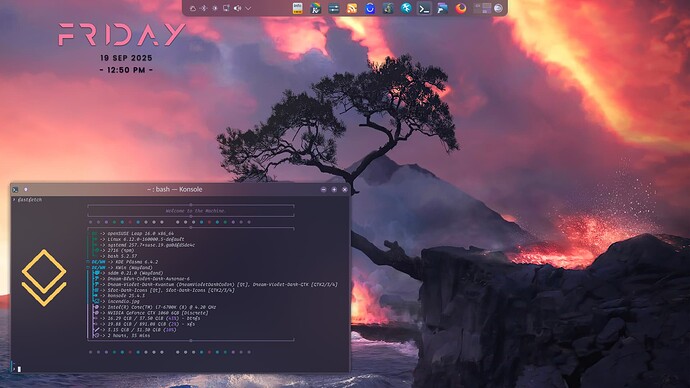Open the cloud icon in system tray

coord(193,8)
